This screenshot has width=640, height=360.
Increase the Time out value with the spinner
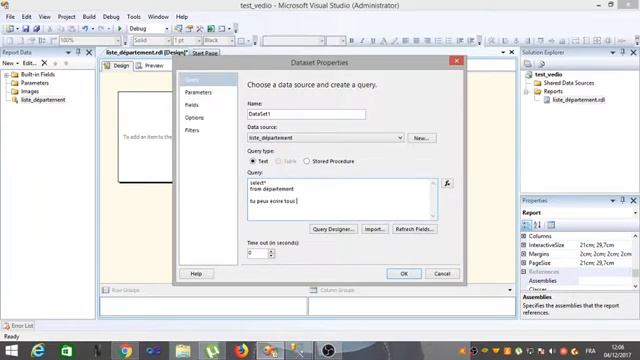pyautogui.click(x=271, y=251)
